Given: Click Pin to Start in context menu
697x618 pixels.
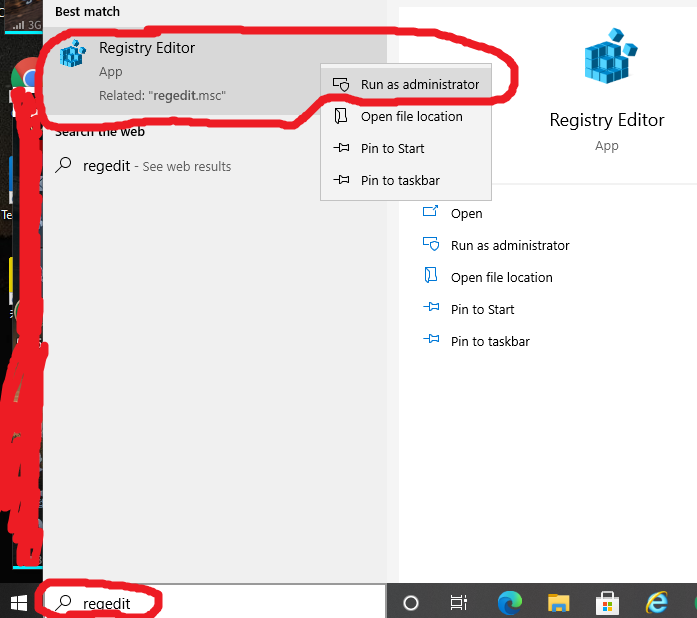Looking at the screenshot, I should coord(406,148).
